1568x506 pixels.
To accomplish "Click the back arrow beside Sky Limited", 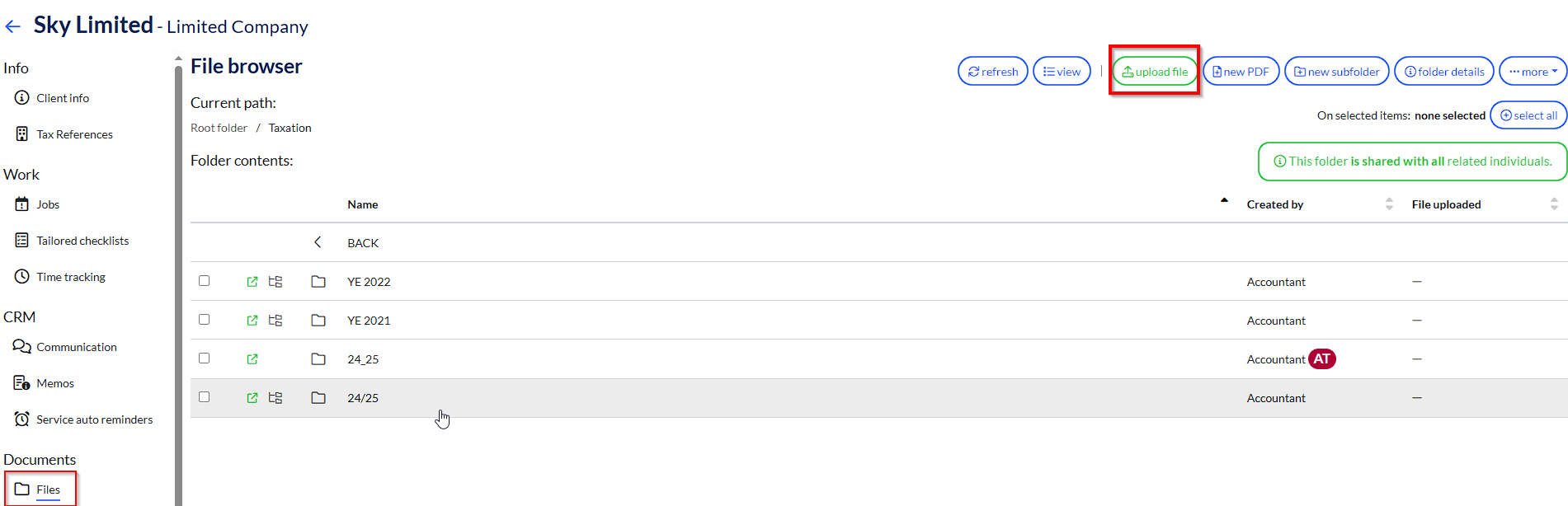I will pos(12,26).
